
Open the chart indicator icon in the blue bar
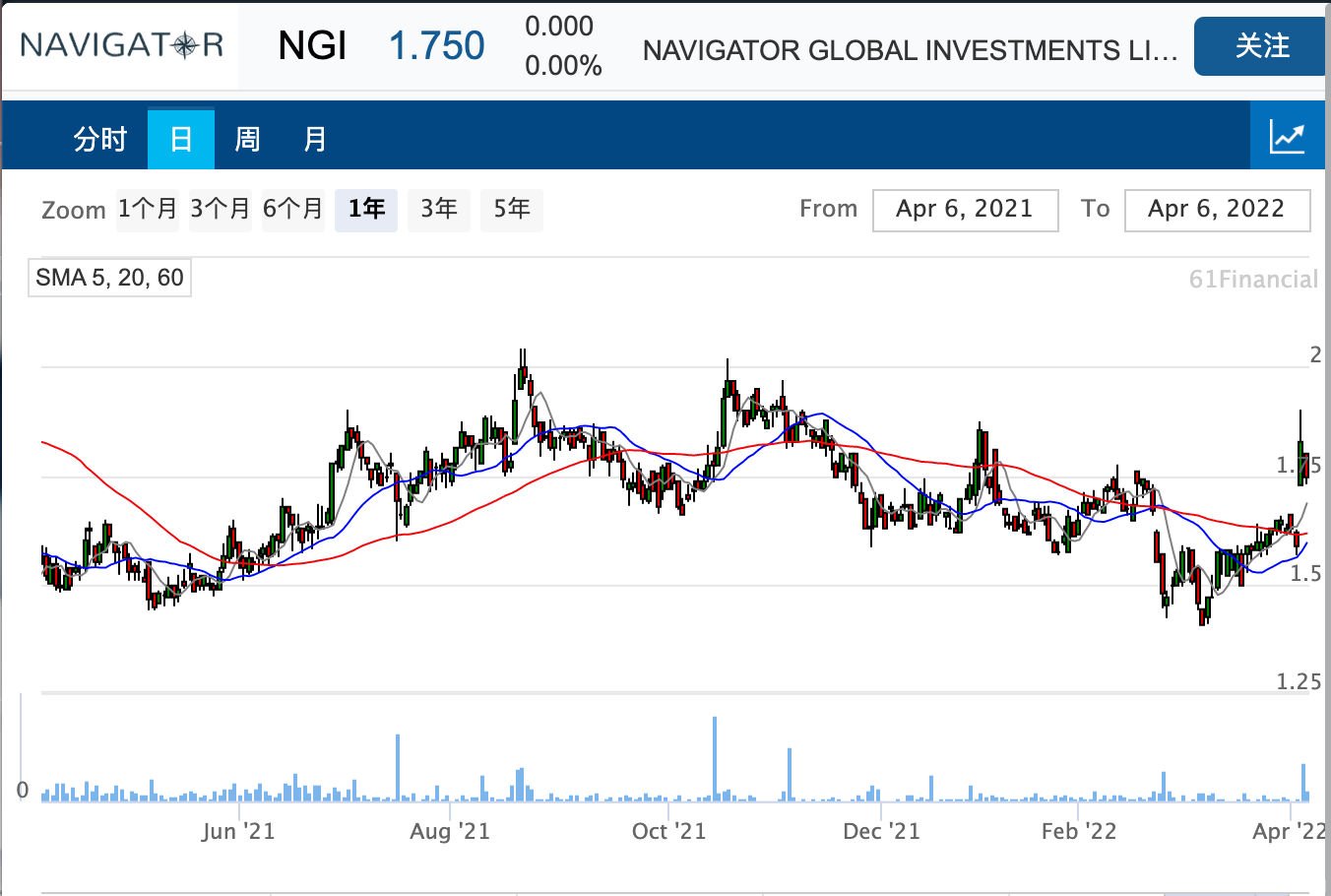click(1287, 136)
